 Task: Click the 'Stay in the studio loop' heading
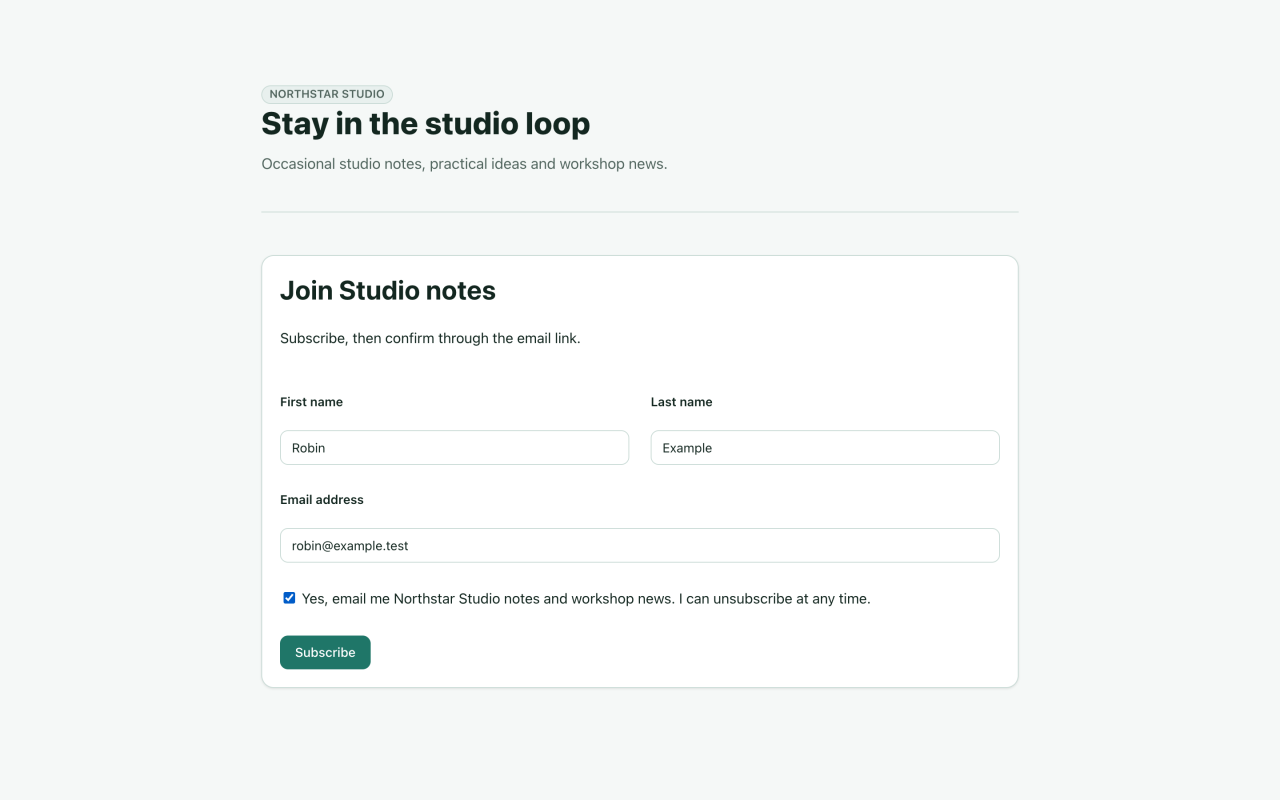coord(426,124)
